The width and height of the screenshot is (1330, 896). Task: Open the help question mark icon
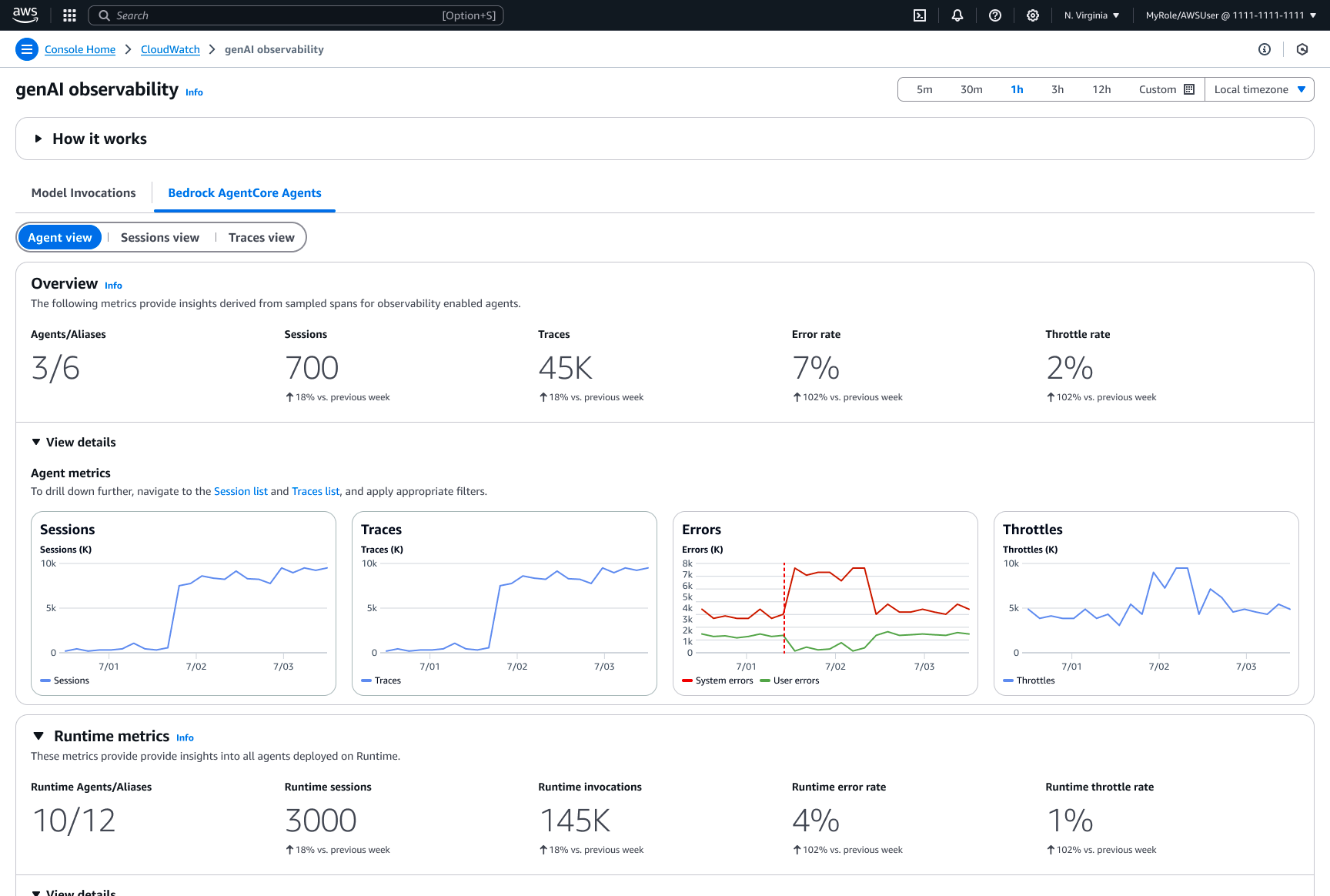(x=995, y=15)
